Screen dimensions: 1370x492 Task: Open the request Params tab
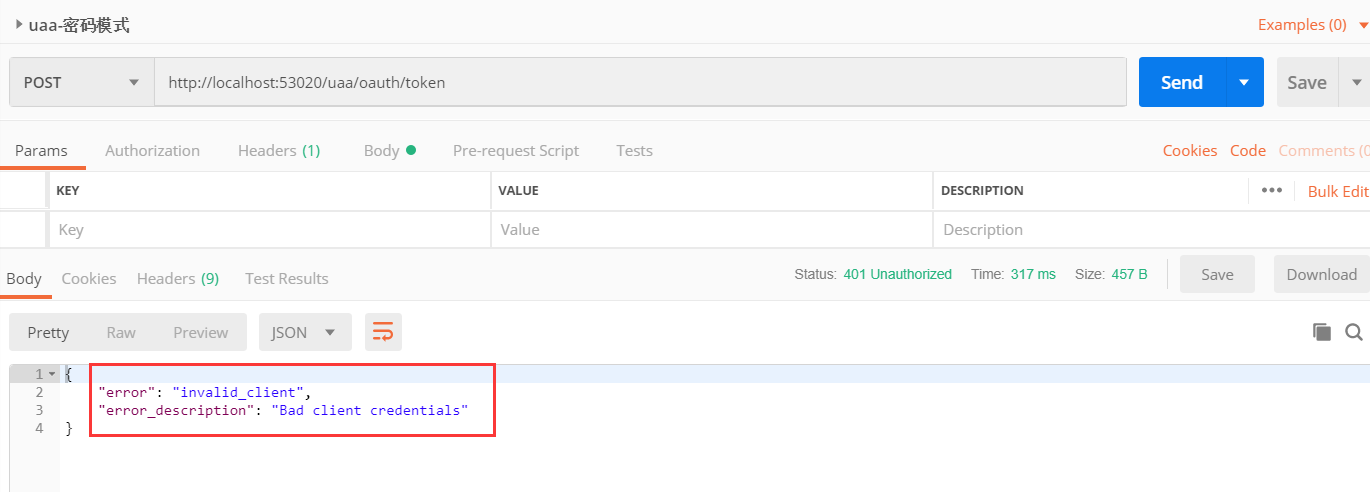pos(41,150)
